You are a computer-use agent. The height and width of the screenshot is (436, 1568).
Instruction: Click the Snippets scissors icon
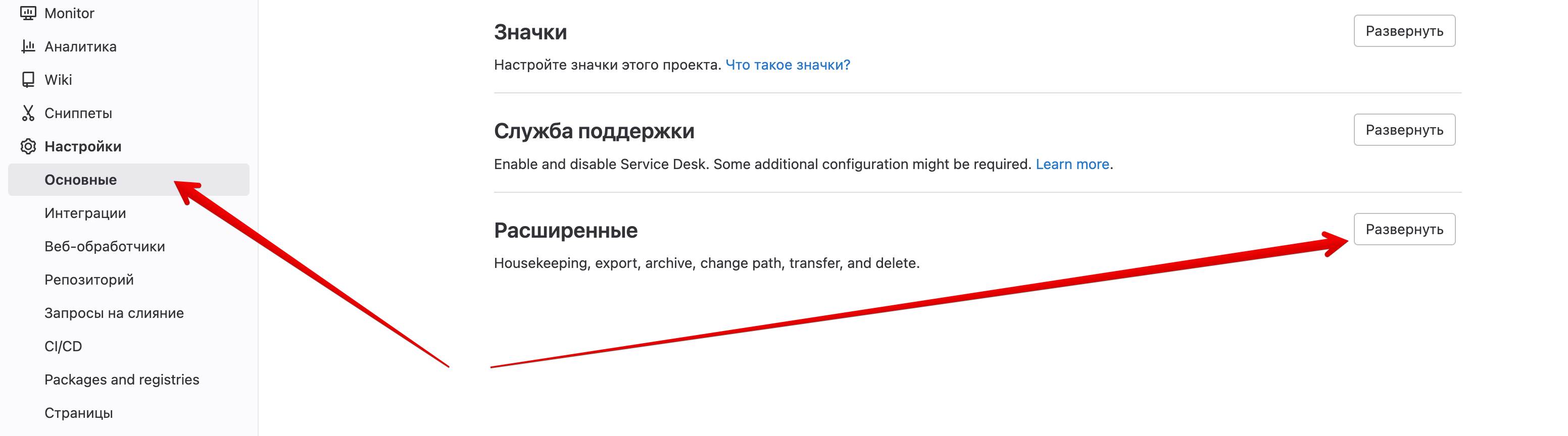coord(28,113)
